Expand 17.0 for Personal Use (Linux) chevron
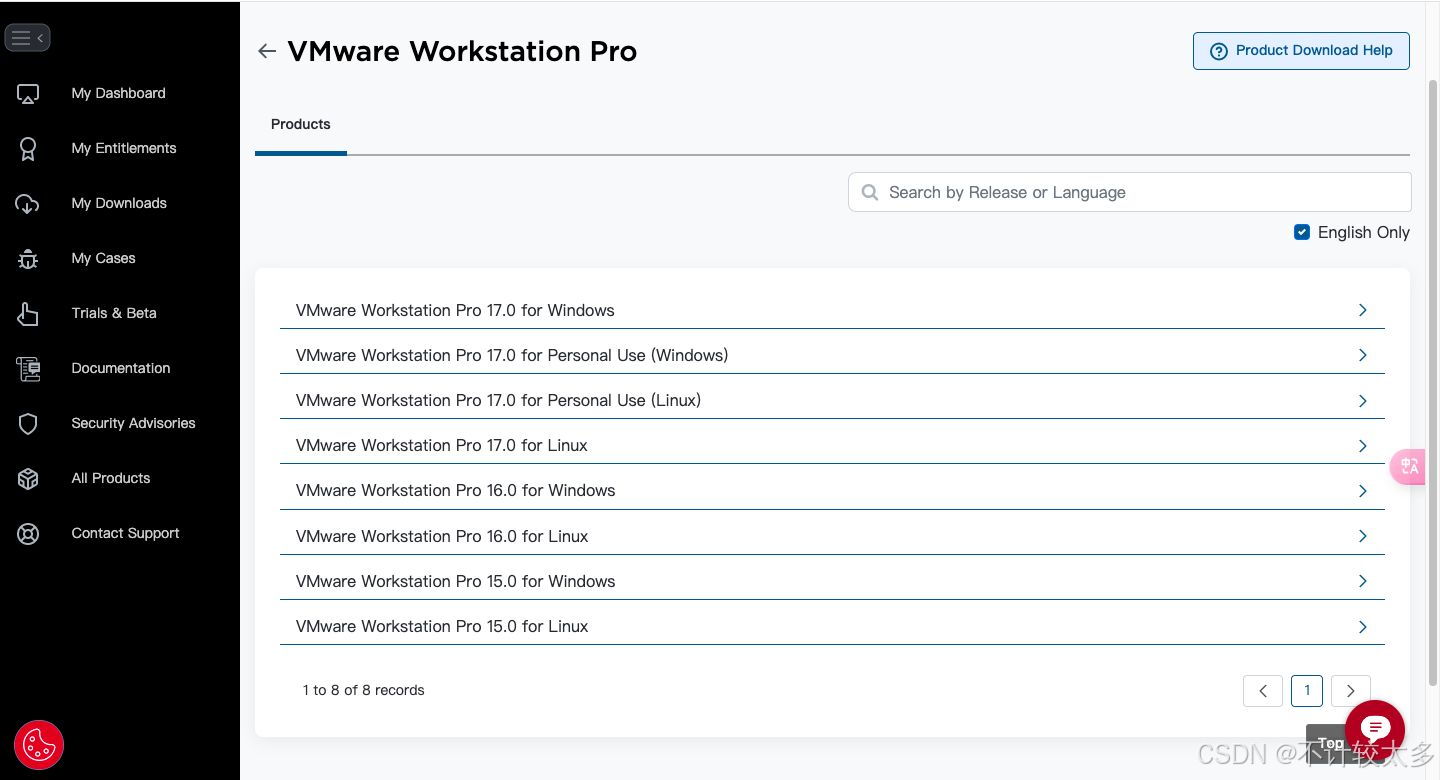Screen dimensions: 1440x780 pyautogui.click(x=1362, y=401)
